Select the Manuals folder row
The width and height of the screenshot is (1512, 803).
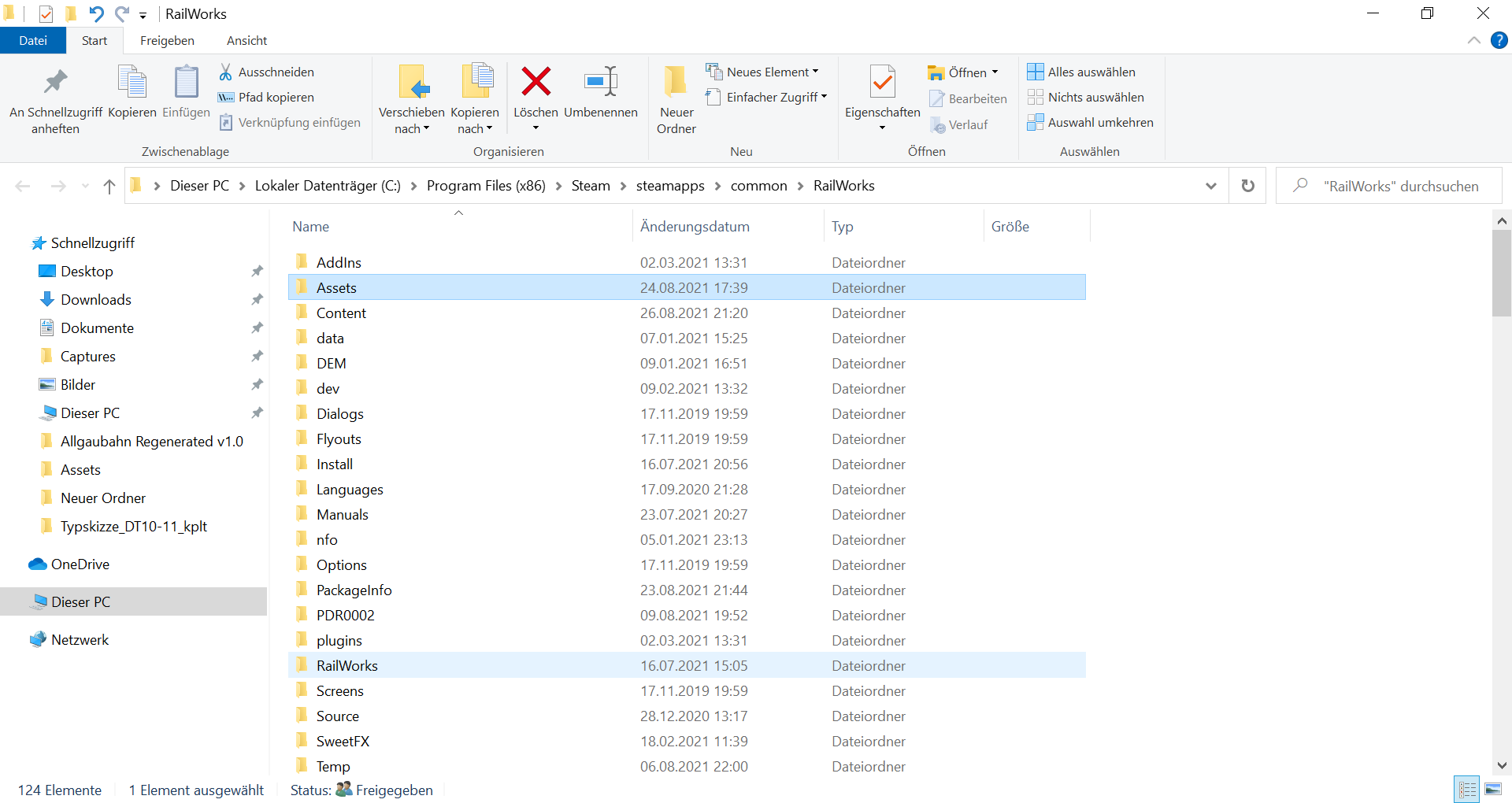tap(687, 514)
